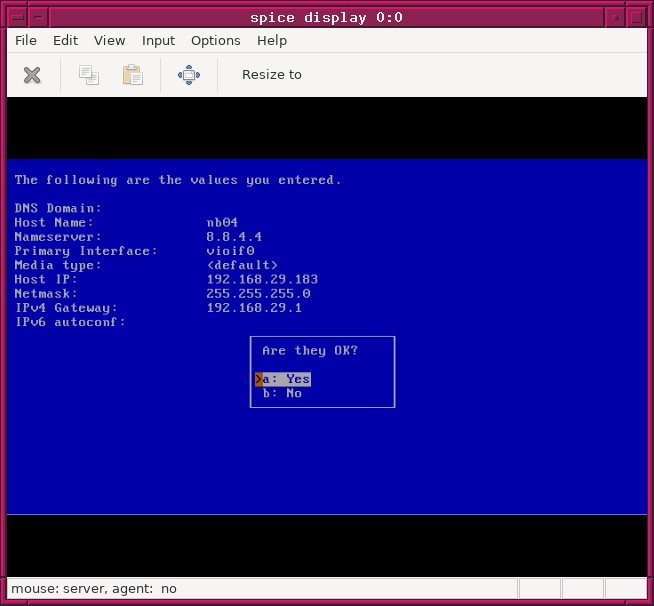
Task: Click the "Are they OK?" prompt text
Action: (x=310, y=351)
